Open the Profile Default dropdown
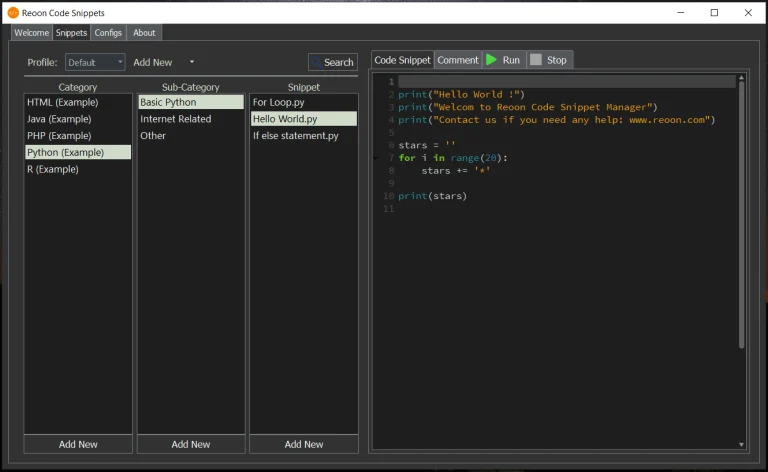Image resolution: width=768 pixels, height=472 pixels. (x=95, y=62)
